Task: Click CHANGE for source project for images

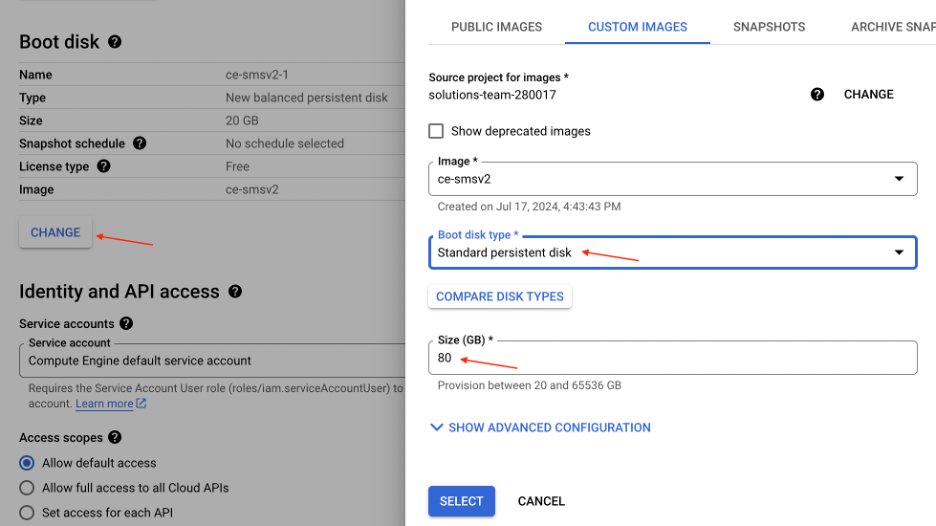Action: [869, 94]
